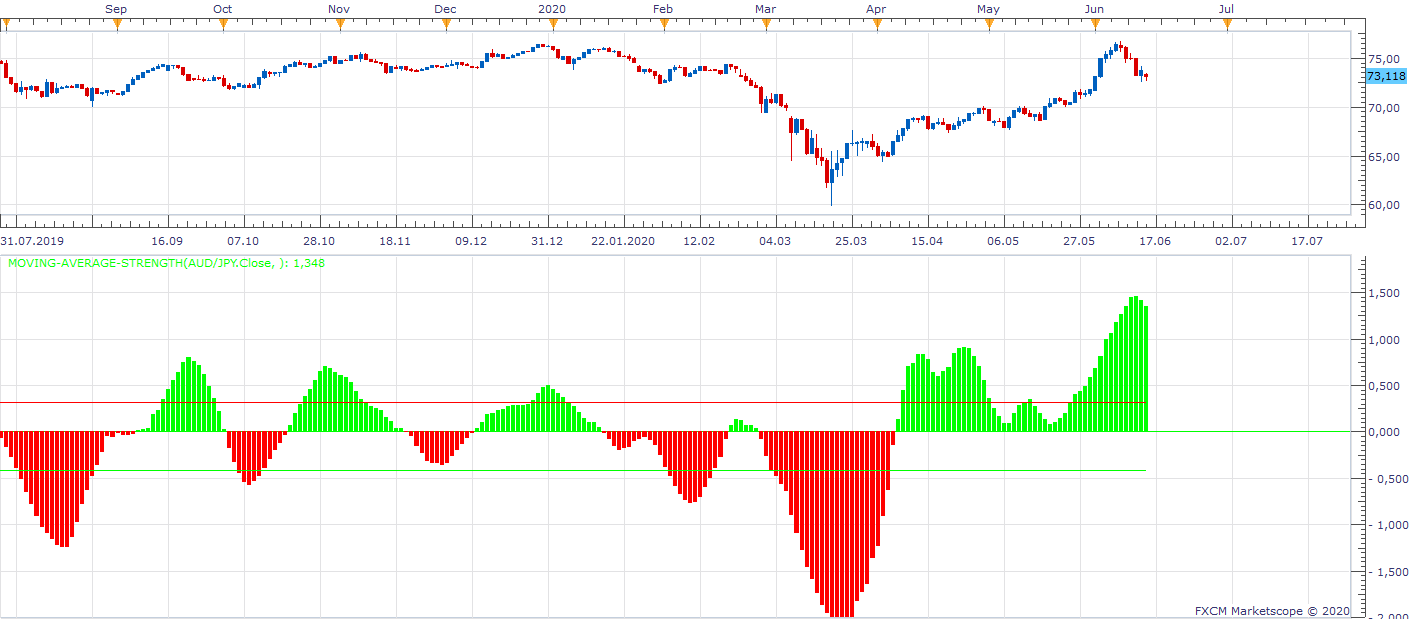Select the Jul month marker

(1226, 9)
